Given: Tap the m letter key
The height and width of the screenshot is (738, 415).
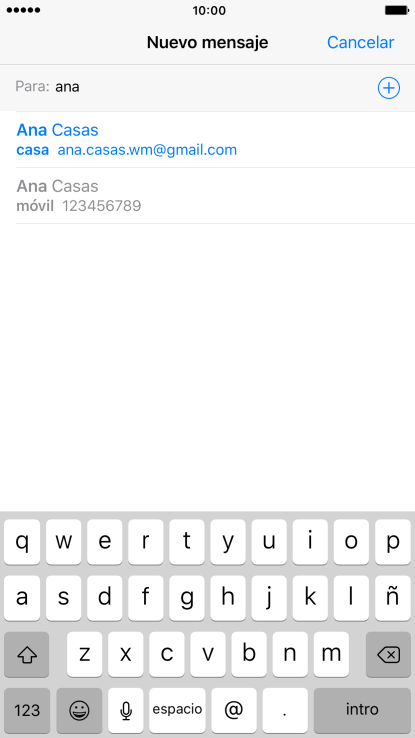Looking at the screenshot, I should coord(331,654).
